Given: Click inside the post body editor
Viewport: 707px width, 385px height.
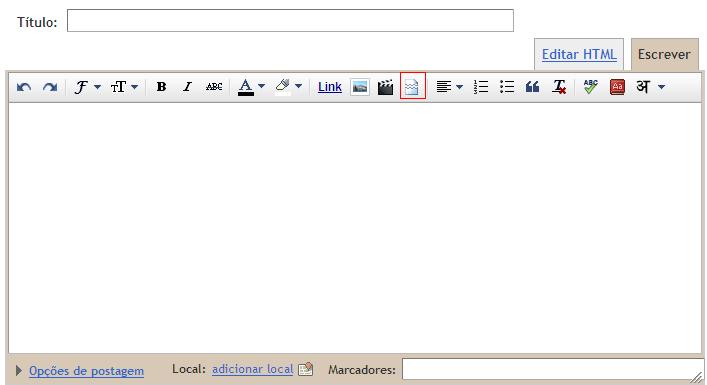Looking at the screenshot, I should [354, 228].
